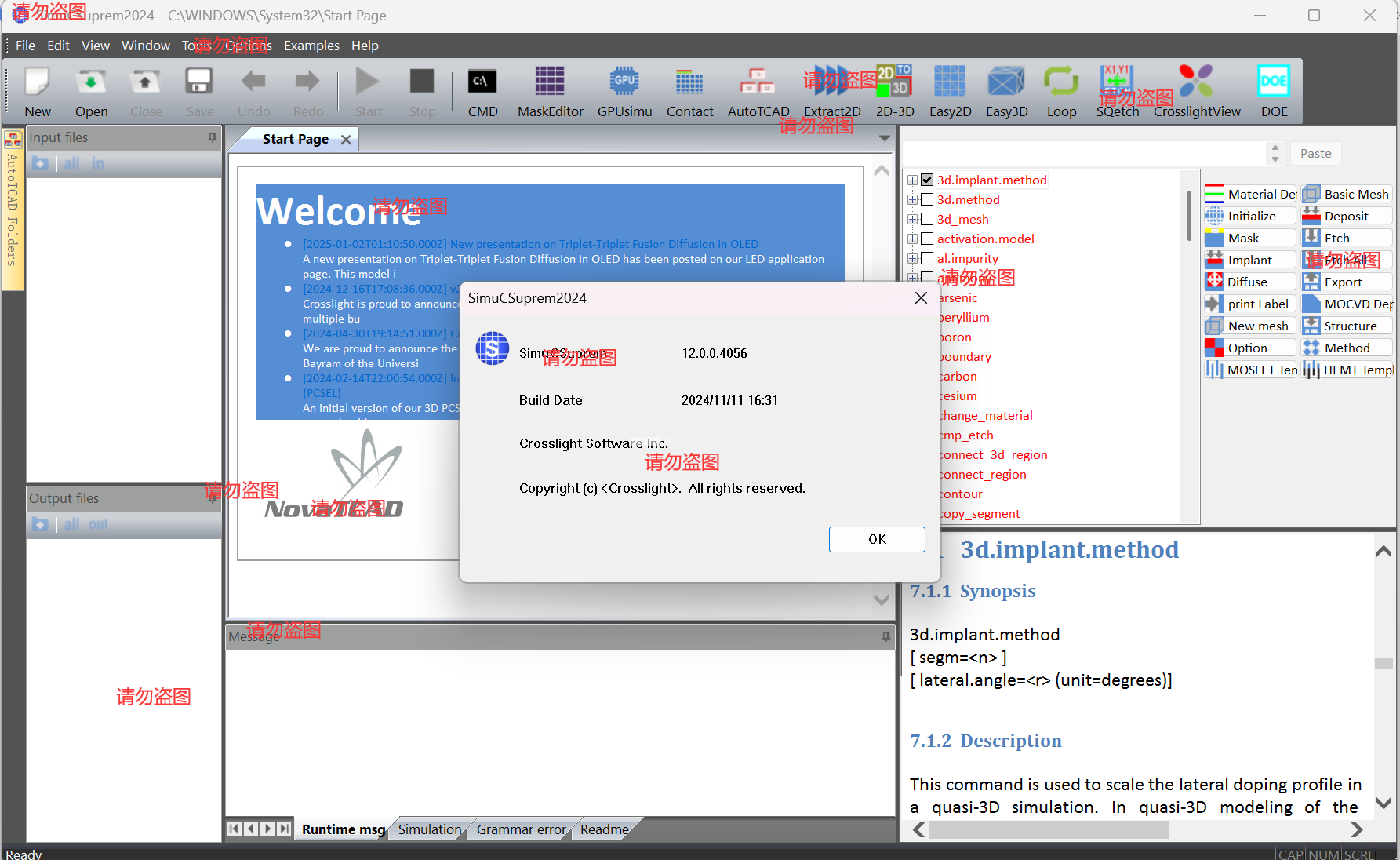Image resolution: width=1400 pixels, height=860 pixels.
Task: Launch the CMD console icon
Action: tap(482, 92)
